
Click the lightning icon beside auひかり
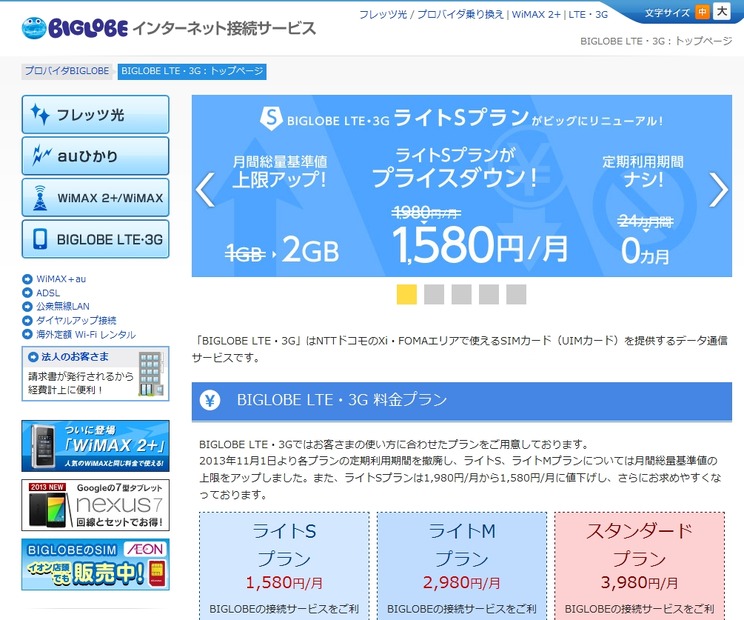point(42,155)
